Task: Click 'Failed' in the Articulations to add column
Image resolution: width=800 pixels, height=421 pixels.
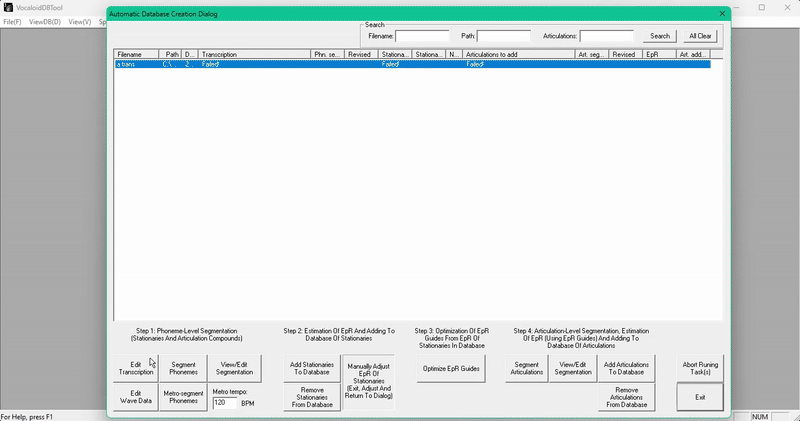Action: (x=475, y=64)
